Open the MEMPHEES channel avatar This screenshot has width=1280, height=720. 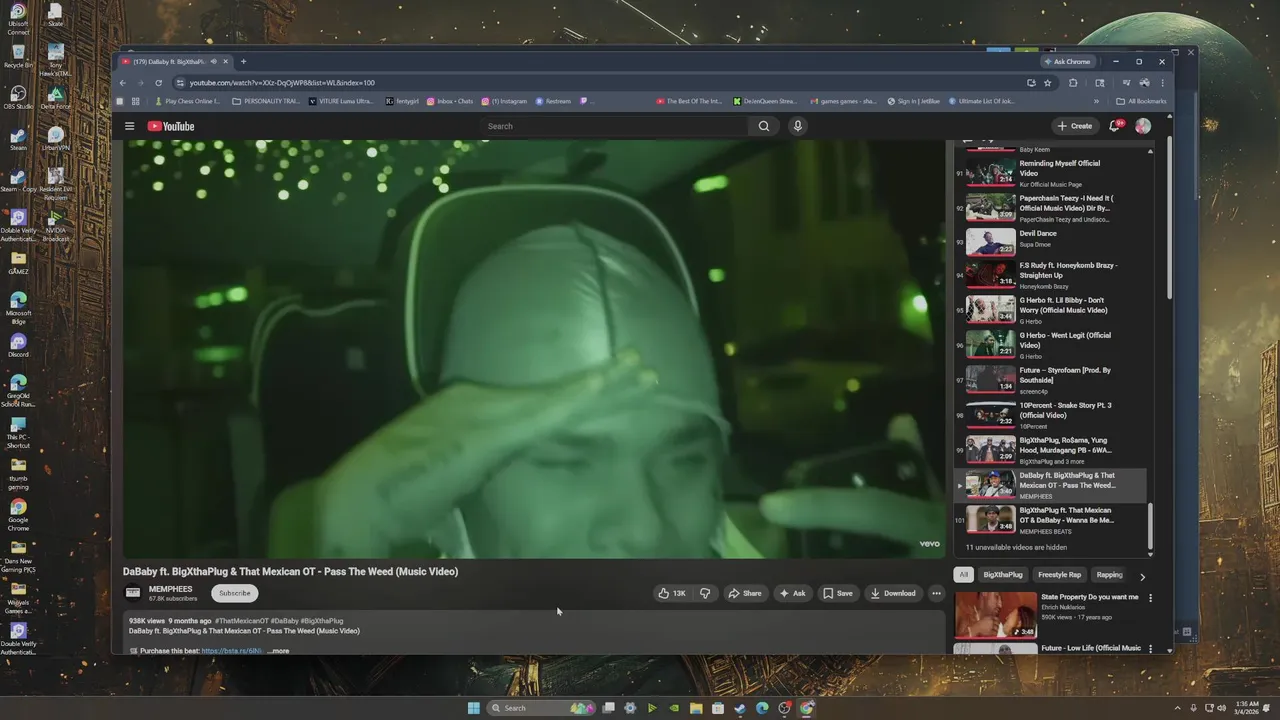(x=132, y=593)
